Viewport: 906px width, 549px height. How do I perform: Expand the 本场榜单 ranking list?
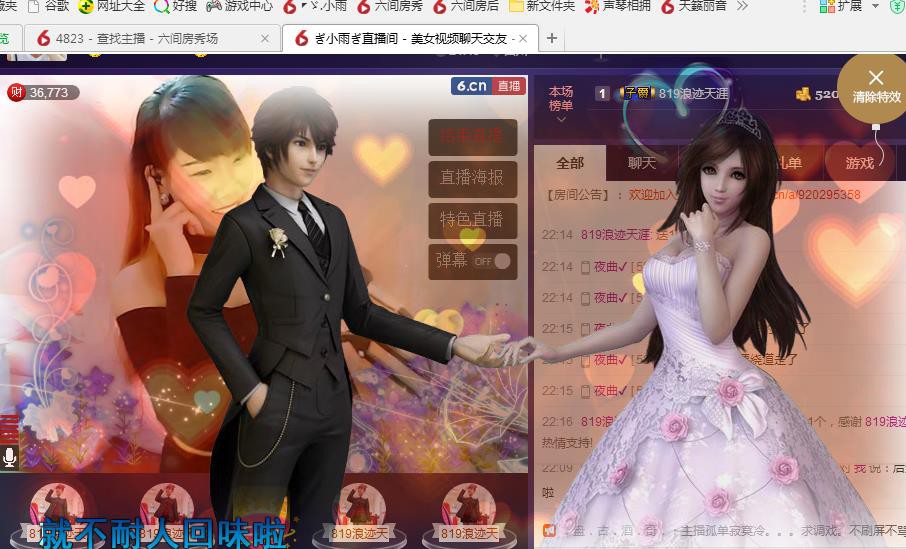(560, 104)
